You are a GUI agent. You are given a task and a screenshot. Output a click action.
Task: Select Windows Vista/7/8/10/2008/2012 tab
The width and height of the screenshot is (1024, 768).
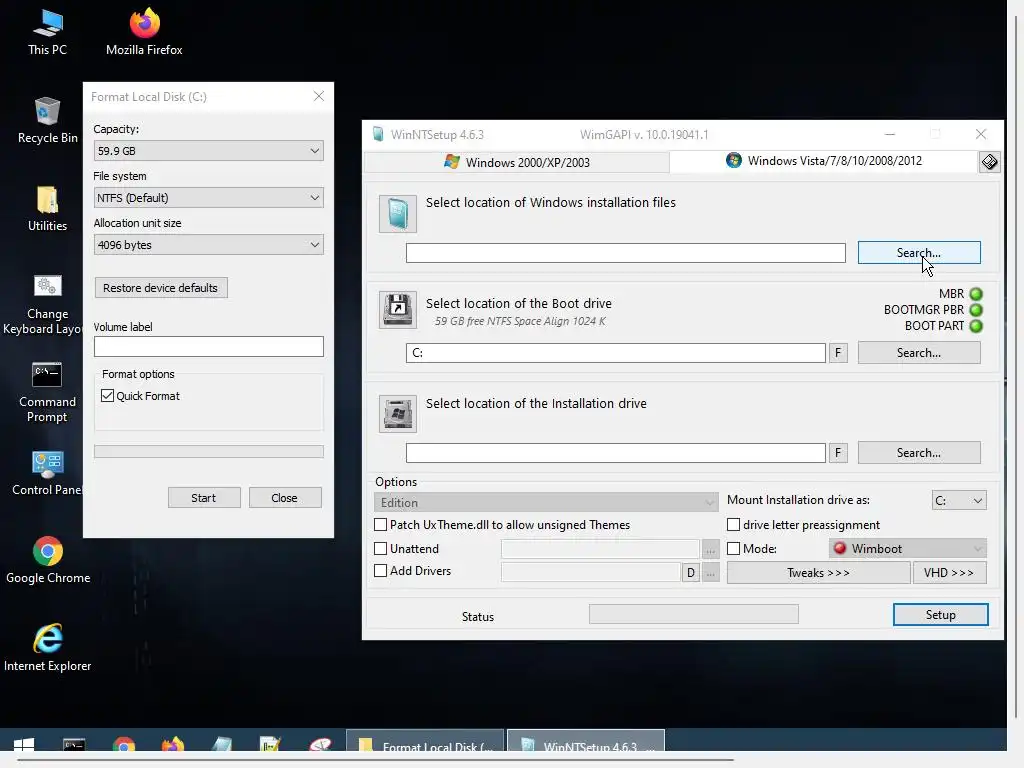pyautogui.click(x=824, y=161)
